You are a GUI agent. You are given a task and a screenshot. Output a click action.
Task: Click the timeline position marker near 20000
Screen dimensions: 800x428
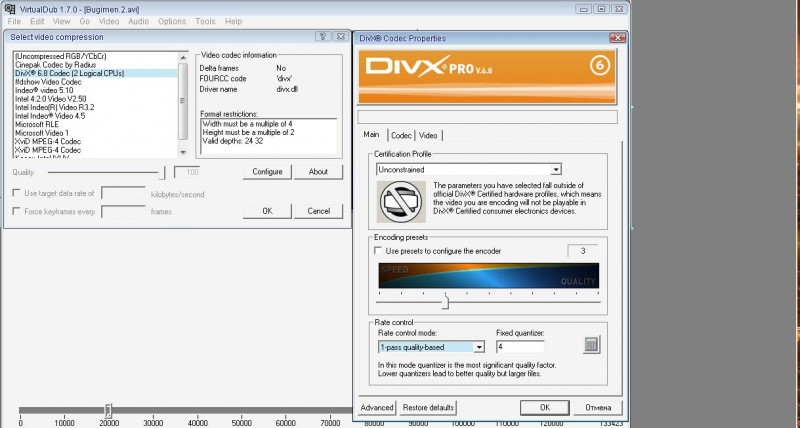[108, 410]
